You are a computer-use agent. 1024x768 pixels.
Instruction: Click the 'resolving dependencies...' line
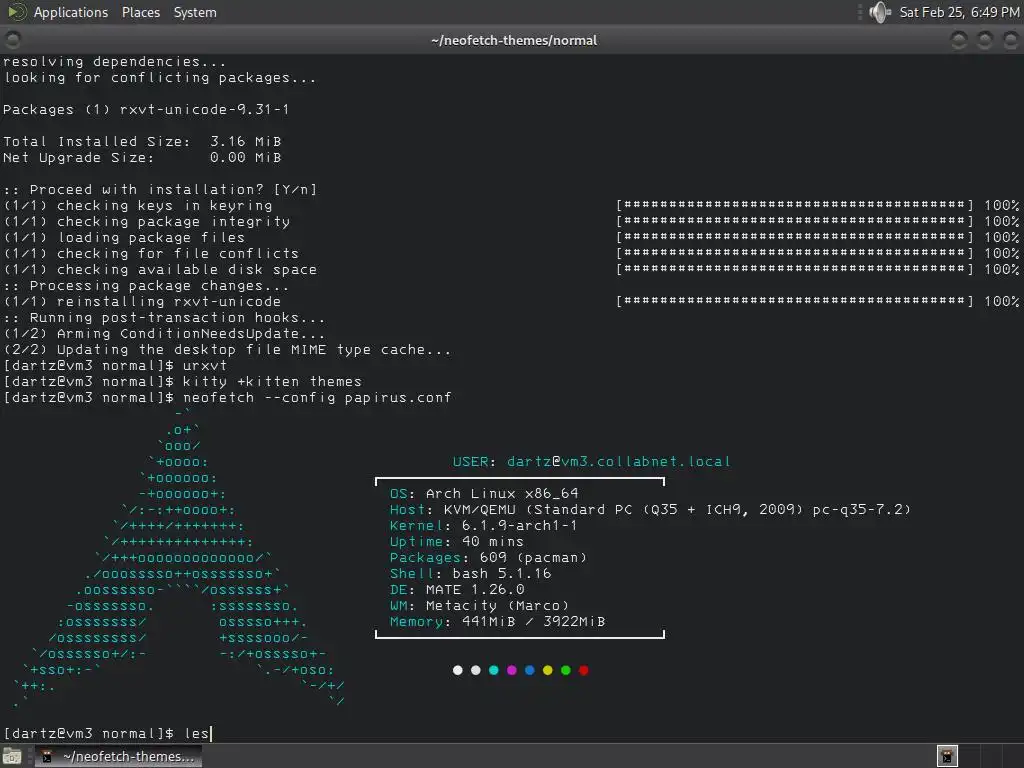pos(114,61)
